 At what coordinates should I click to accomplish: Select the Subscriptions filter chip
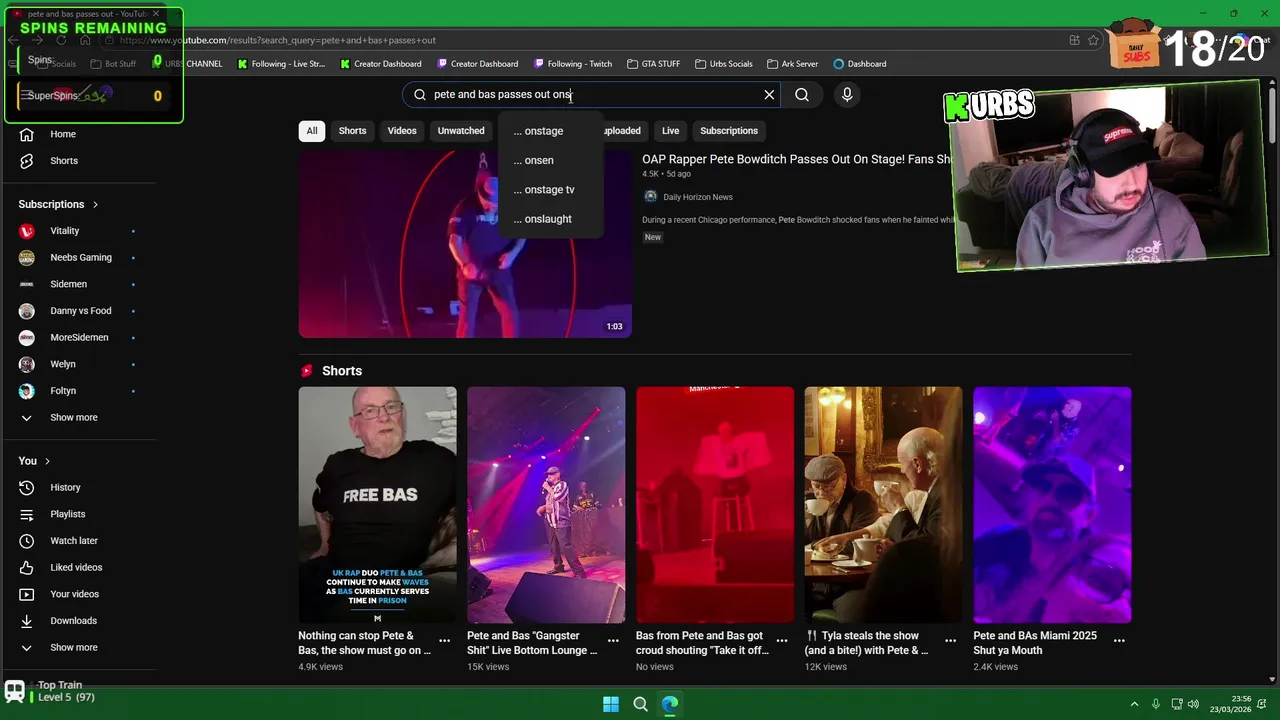point(729,131)
